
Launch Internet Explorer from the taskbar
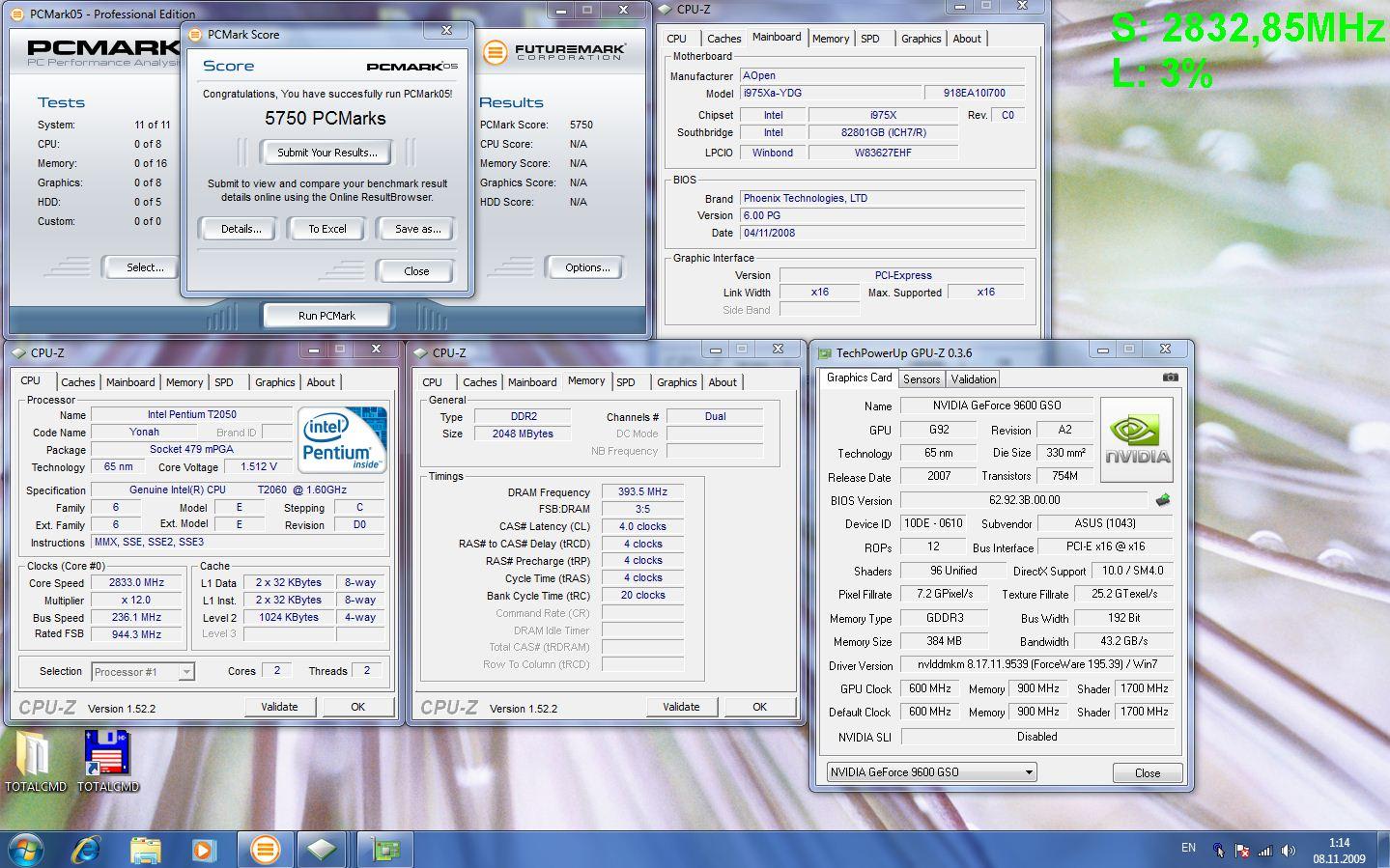point(87,850)
